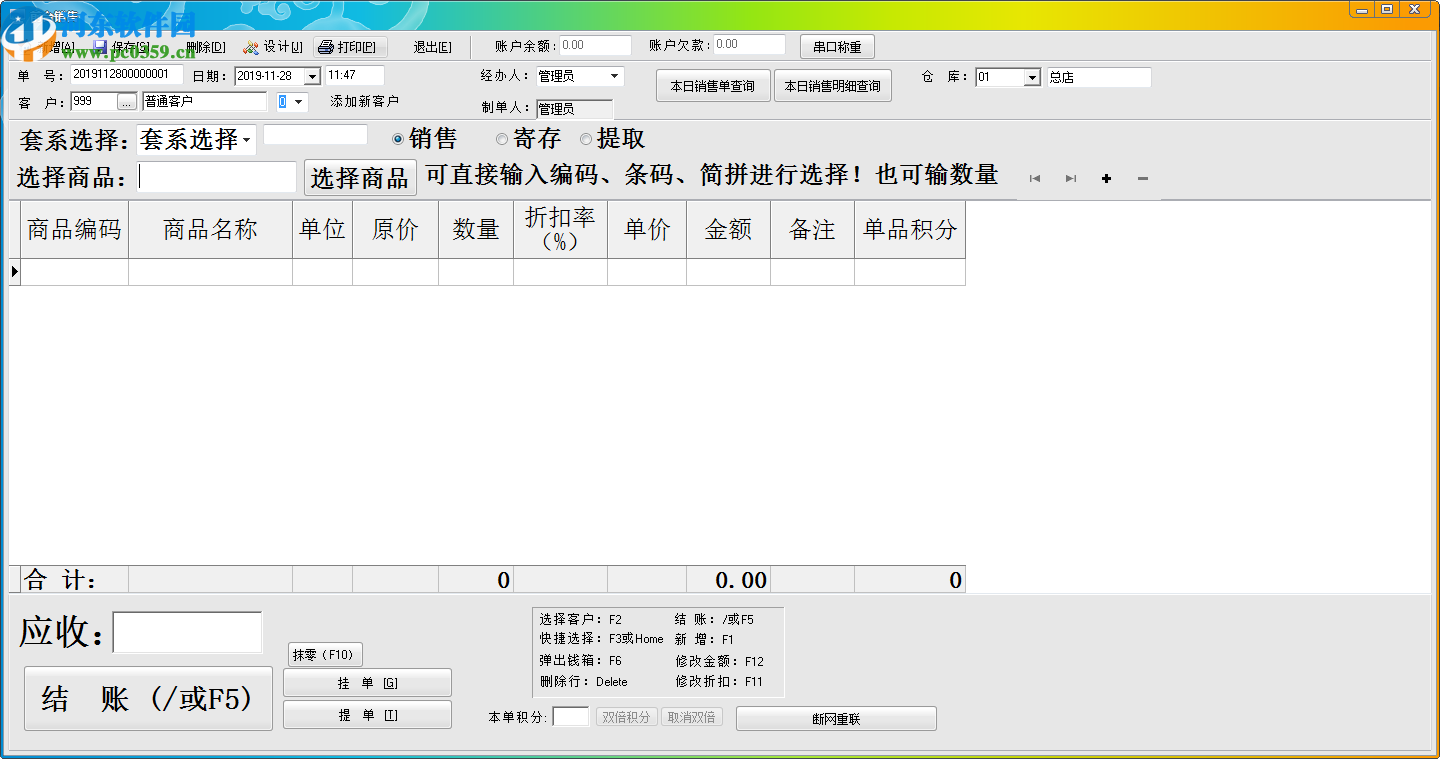The image size is (1440, 759).
Task: Click the Select Product (选择商品) button
Action: click(x=360, y=178)
